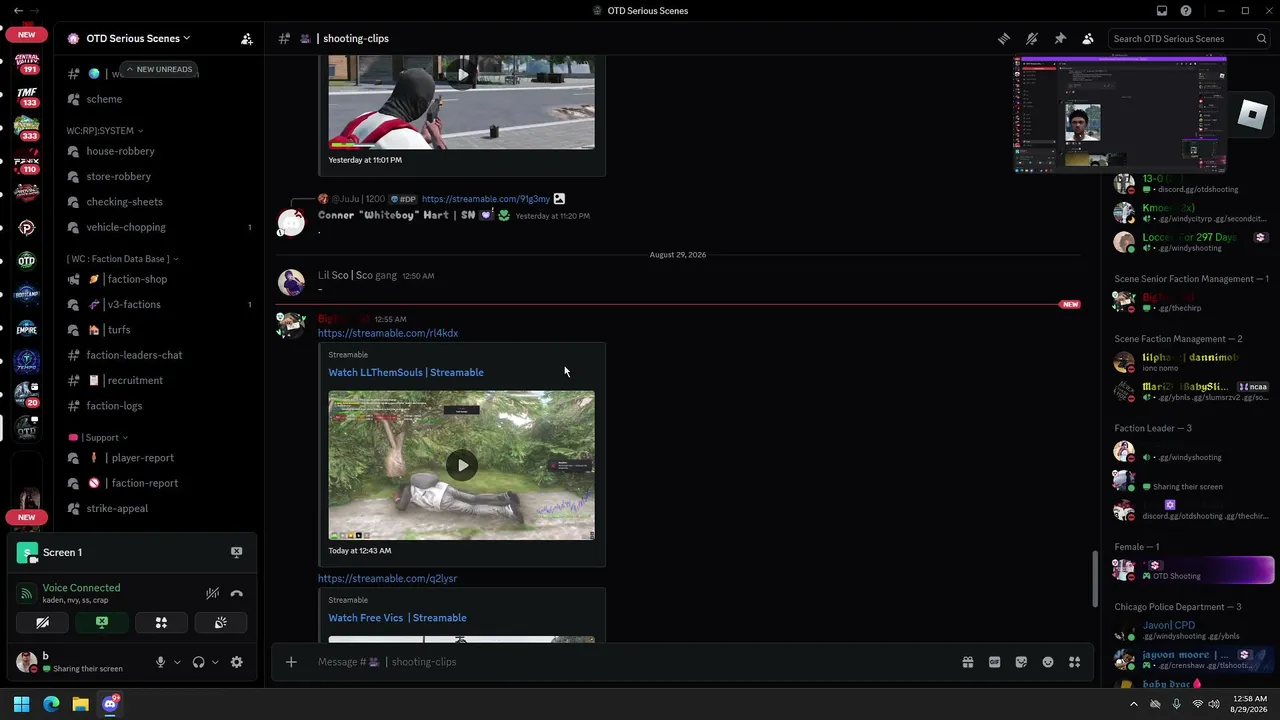Click user b's avatar
Image resolution: width=1280 pixels, height=720 pixels.
point(27,662)
